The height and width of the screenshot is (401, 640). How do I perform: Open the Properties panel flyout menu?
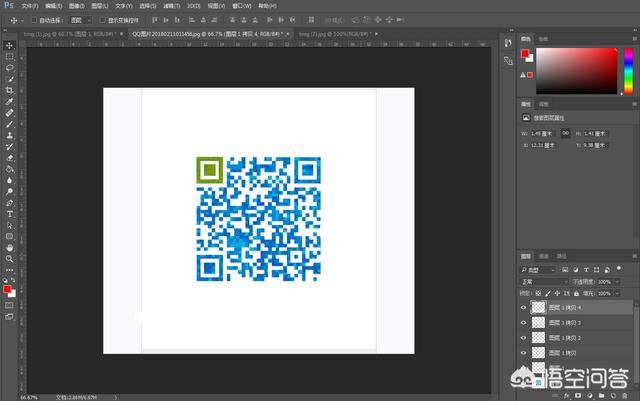pos(635,104)
